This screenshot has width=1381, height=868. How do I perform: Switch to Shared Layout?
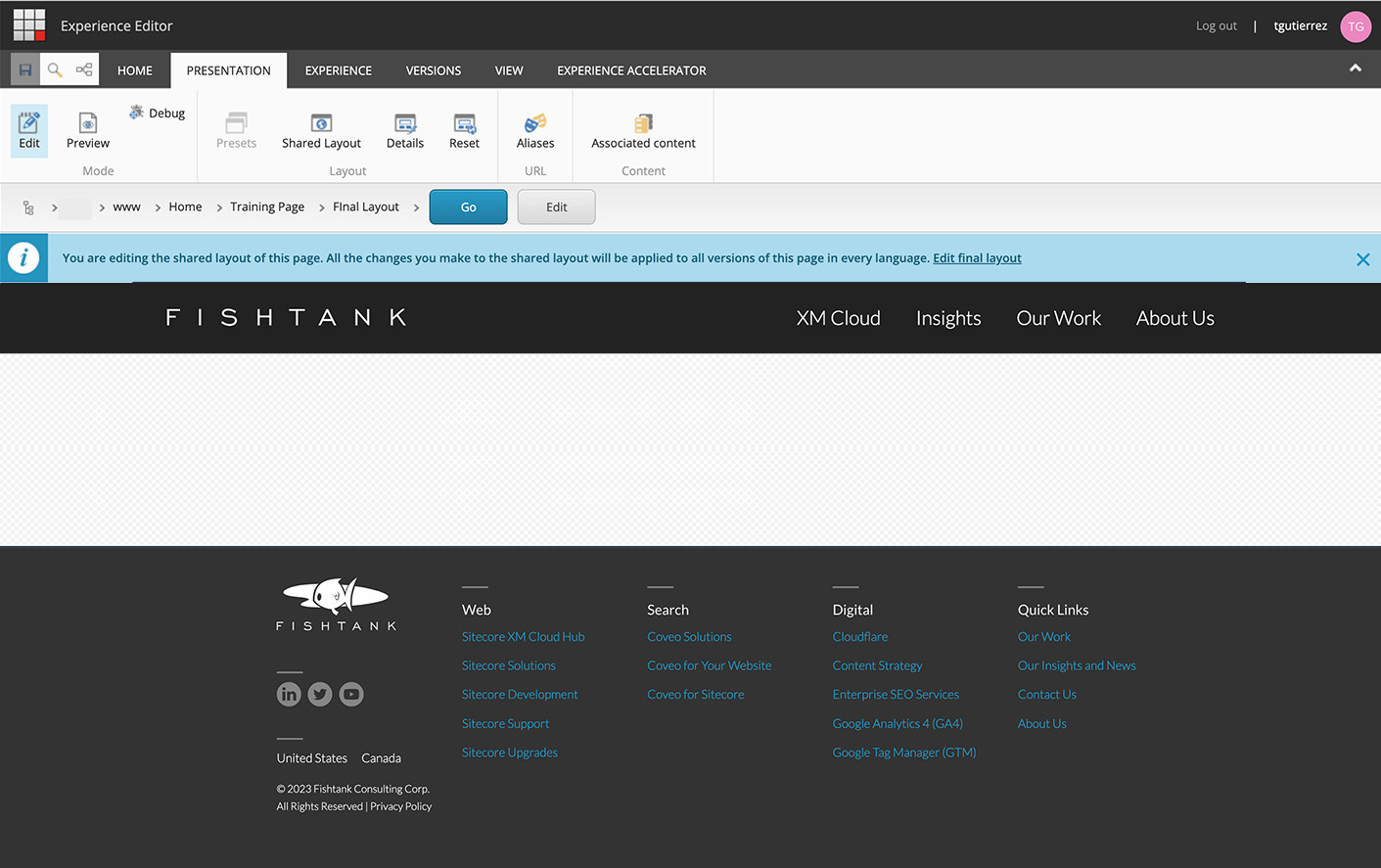point(321,130)
